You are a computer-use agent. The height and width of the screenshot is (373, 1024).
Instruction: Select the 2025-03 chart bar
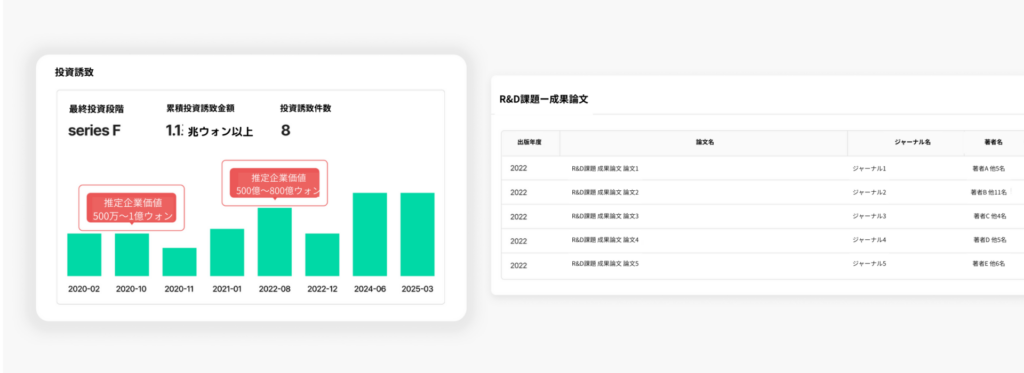(x=417, y=235)
